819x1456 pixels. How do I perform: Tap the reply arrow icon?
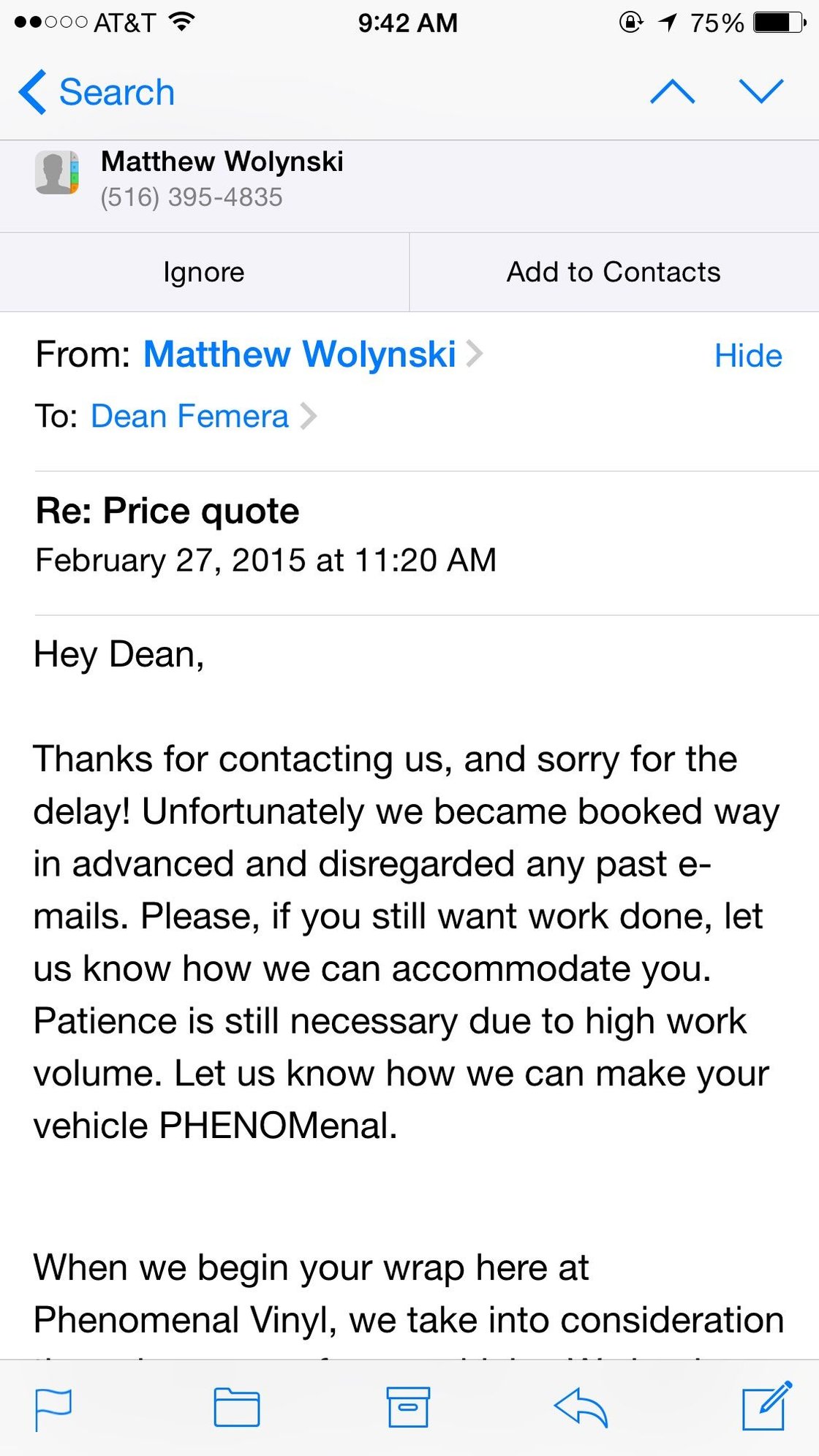click(x=581, y=1408)
